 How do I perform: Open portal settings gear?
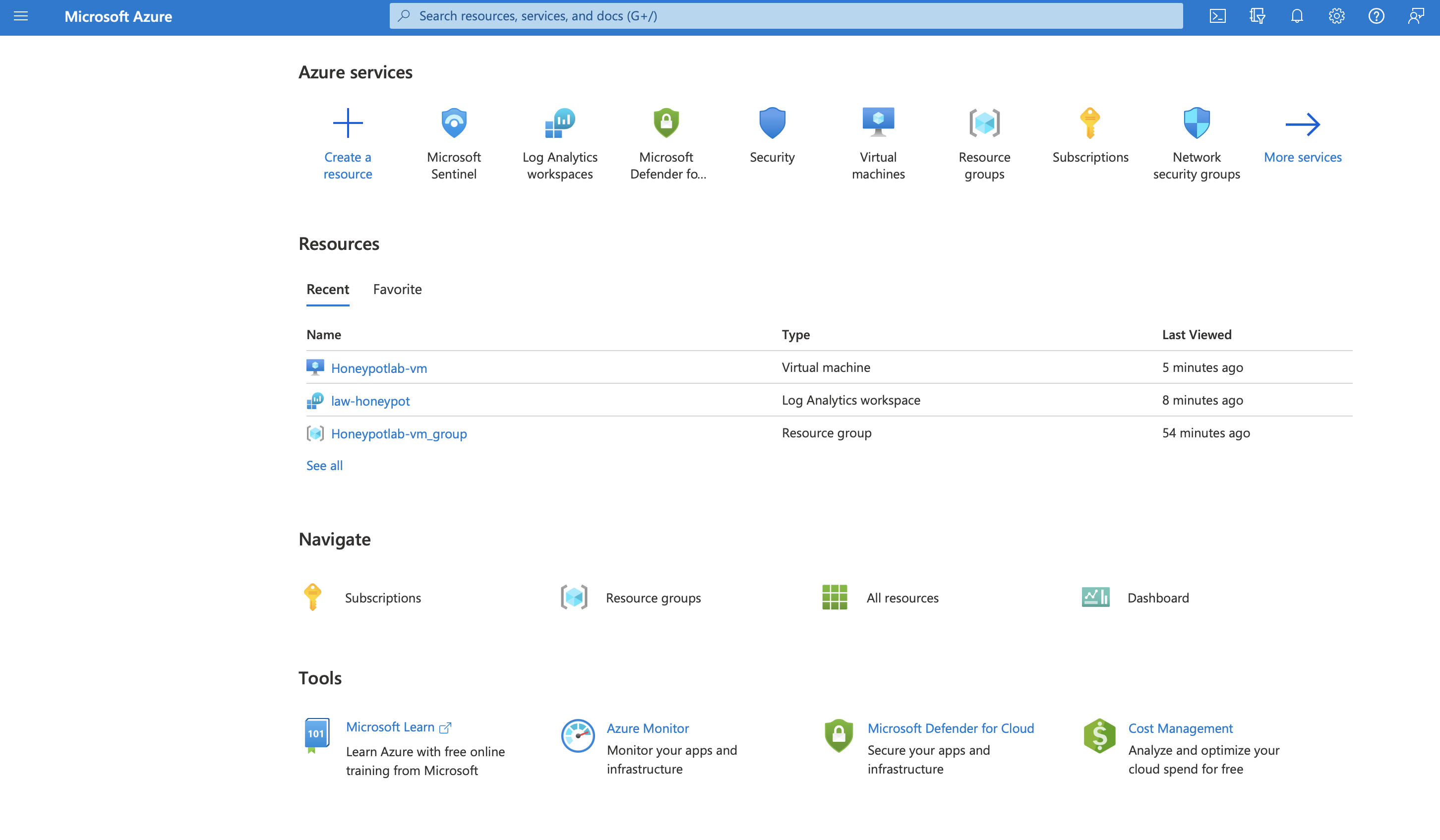[1336, 16]
